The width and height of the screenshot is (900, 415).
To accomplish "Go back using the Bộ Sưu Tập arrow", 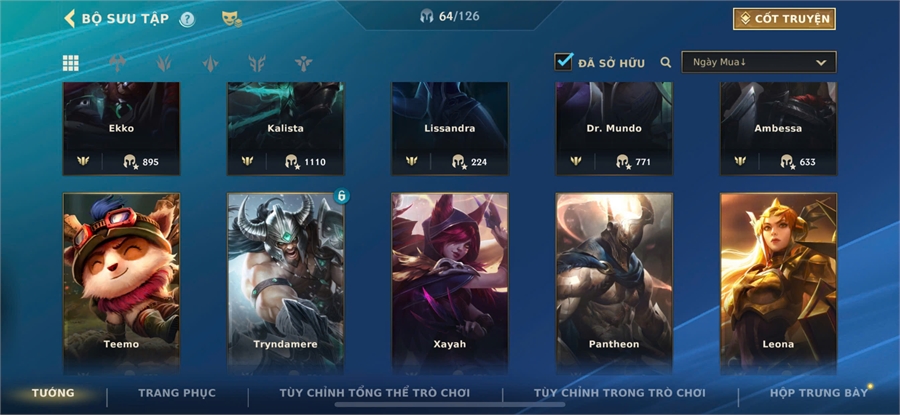I will (69, 18).
